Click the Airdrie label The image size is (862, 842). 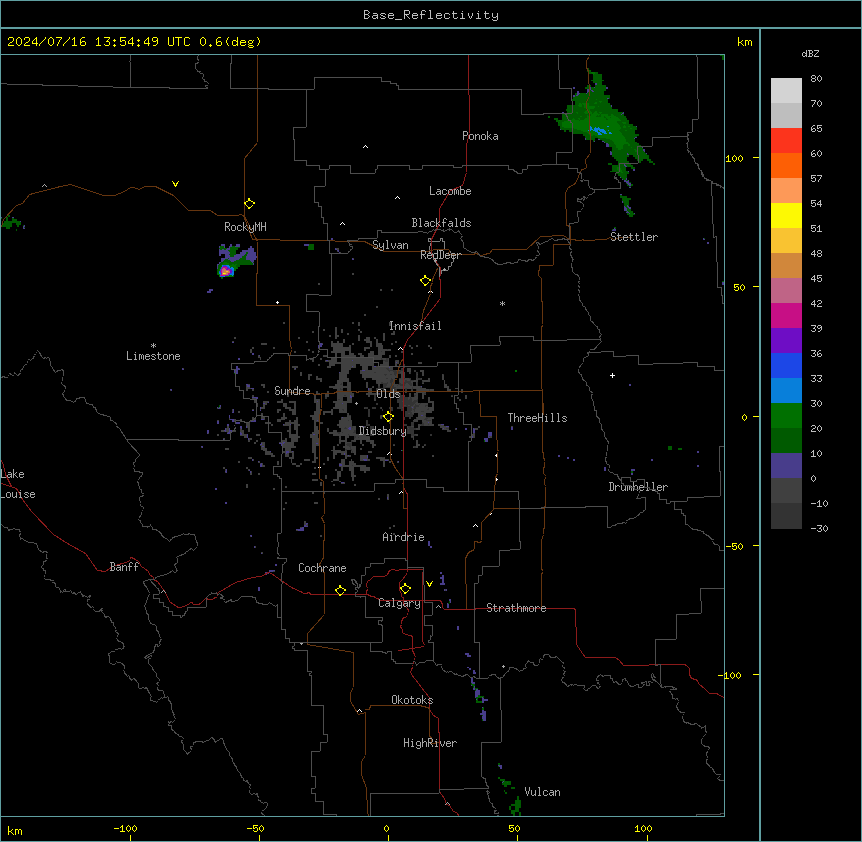[x=404, y=537]
